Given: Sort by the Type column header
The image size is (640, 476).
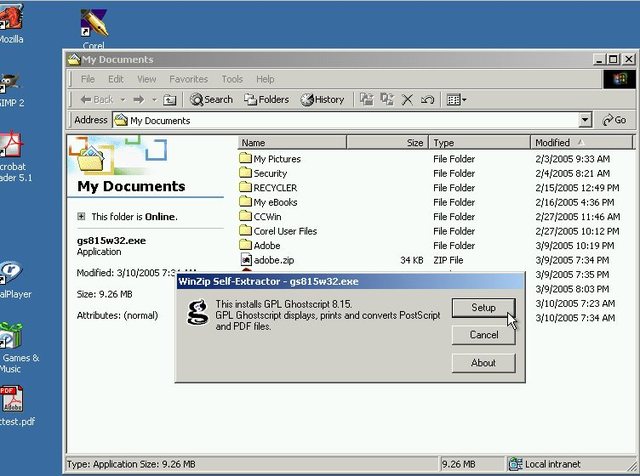Looking at the screenshot, I should tap(479, 142).
